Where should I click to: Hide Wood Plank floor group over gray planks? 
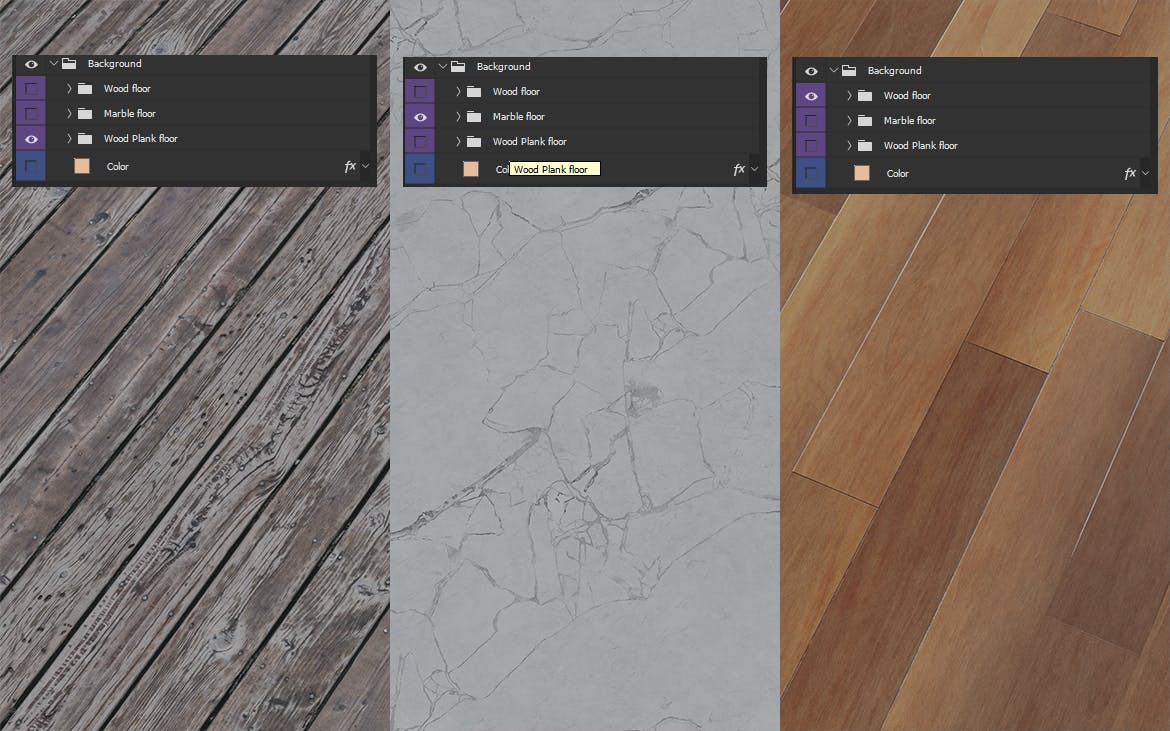point(31,138)
